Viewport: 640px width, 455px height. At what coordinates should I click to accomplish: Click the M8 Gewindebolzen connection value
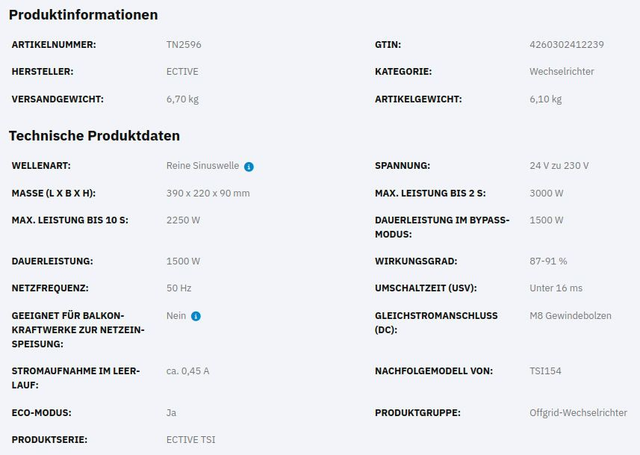pyautogui.click(x=571, y=316)
